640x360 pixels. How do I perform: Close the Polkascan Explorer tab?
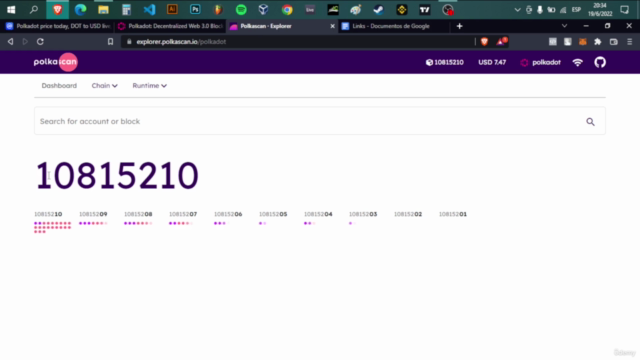332,26
